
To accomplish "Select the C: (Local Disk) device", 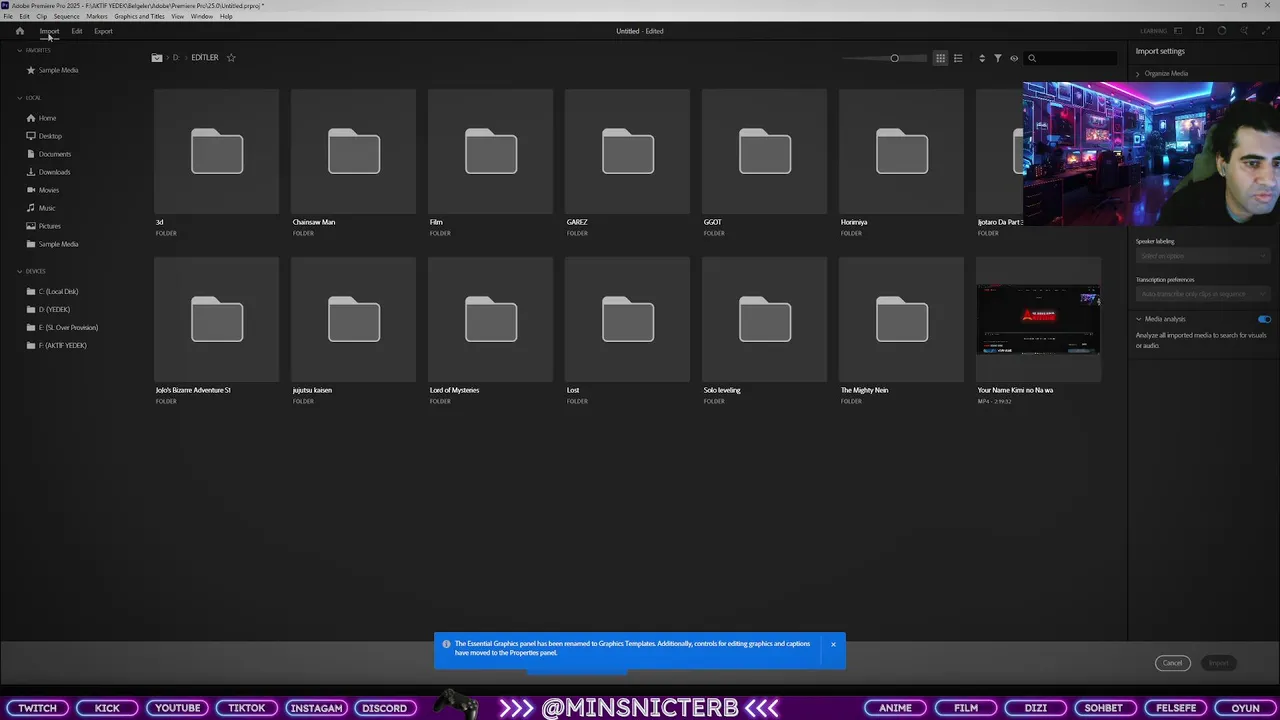I will pyautogui.click(x=53, y=291).
